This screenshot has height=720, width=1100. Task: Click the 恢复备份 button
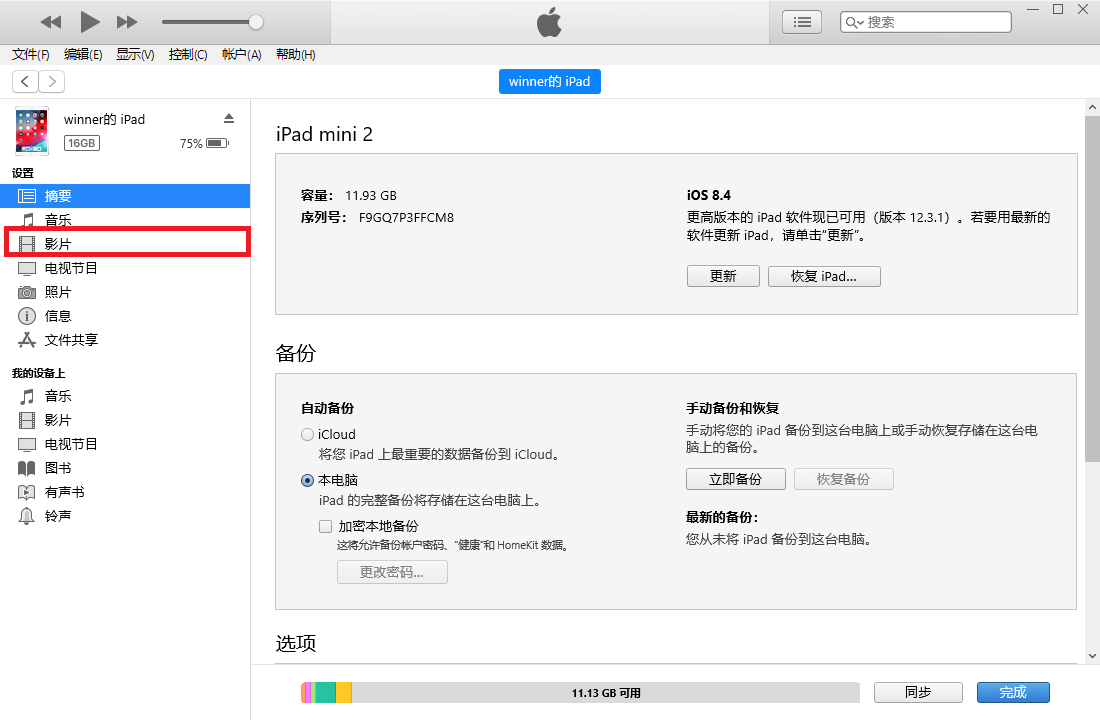coord(844,479)
